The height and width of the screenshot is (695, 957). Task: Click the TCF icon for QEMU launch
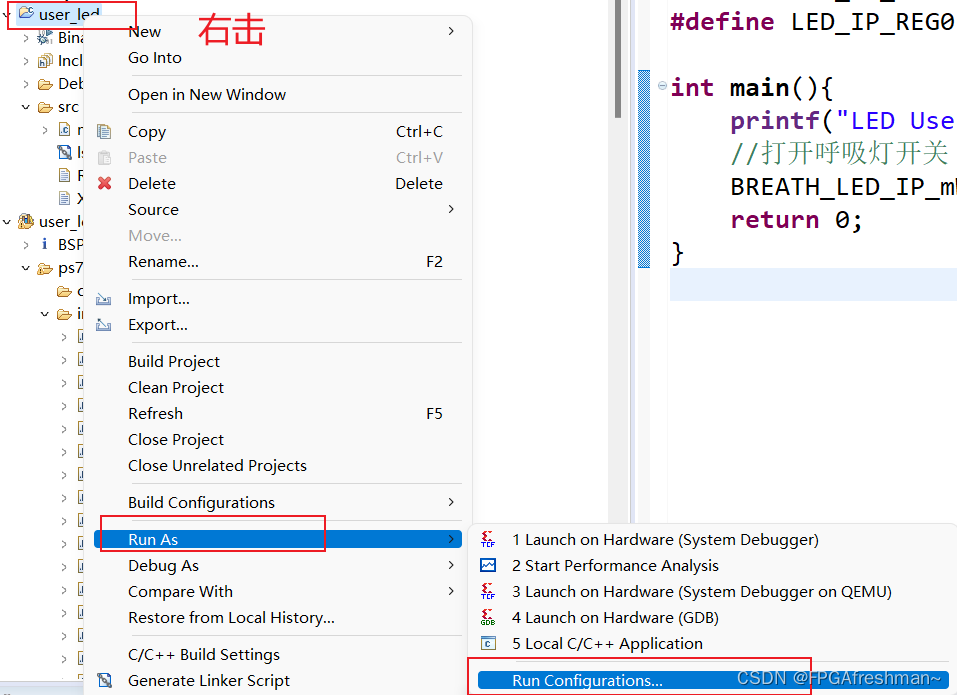coord(488,591)
